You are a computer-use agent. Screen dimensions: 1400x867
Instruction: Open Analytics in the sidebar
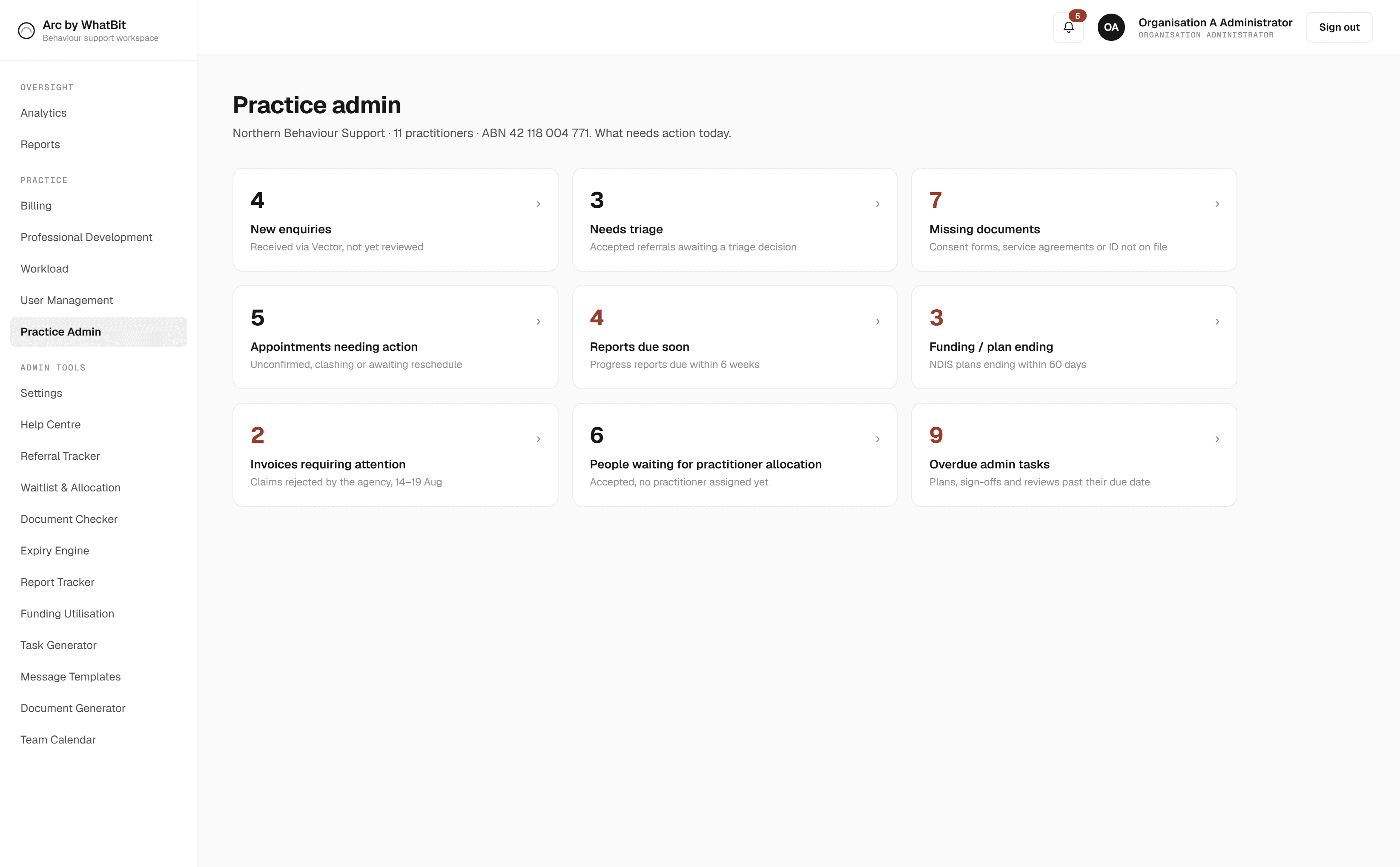coord(99,113)
